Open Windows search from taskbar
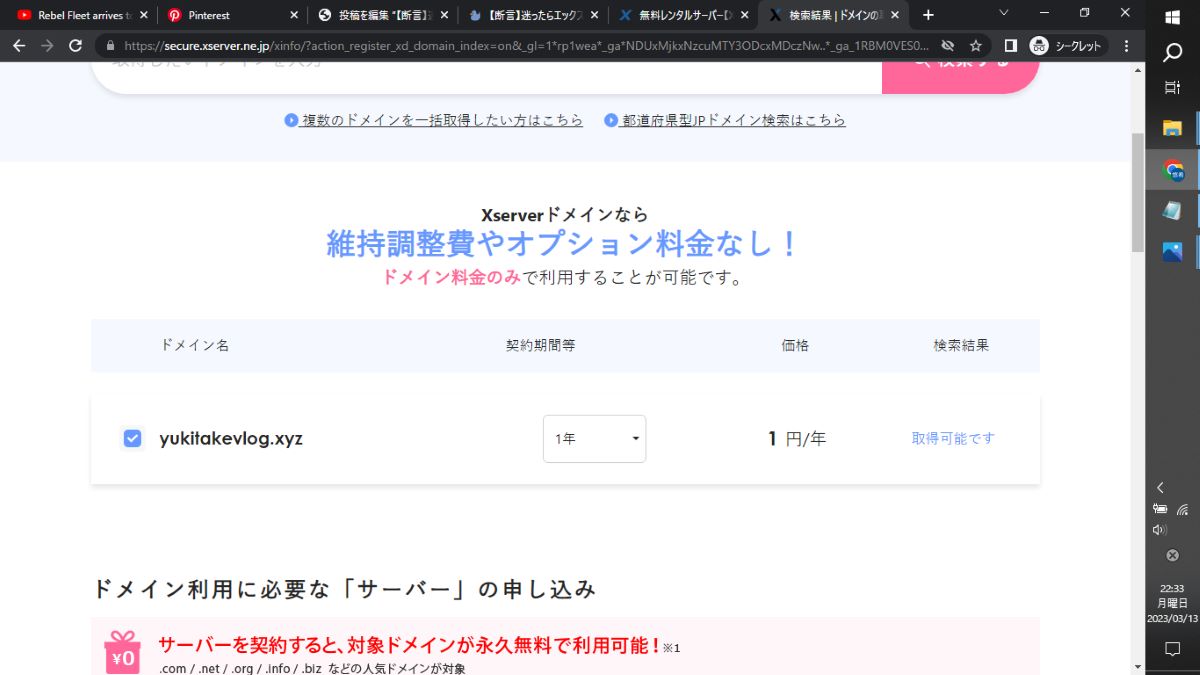Image resolution: width=1200 pixels, height=675 pixels. [x=1173, y=53]
